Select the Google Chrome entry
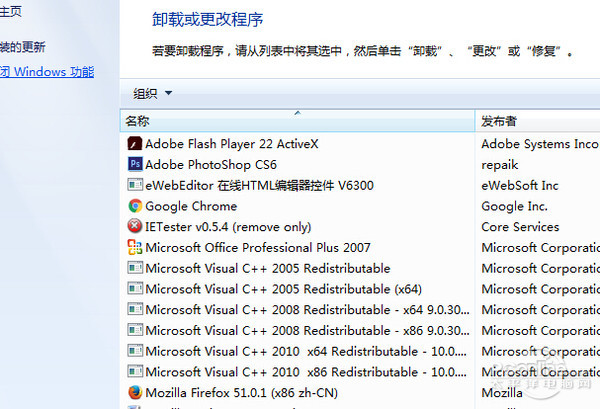 click(191, 206)
